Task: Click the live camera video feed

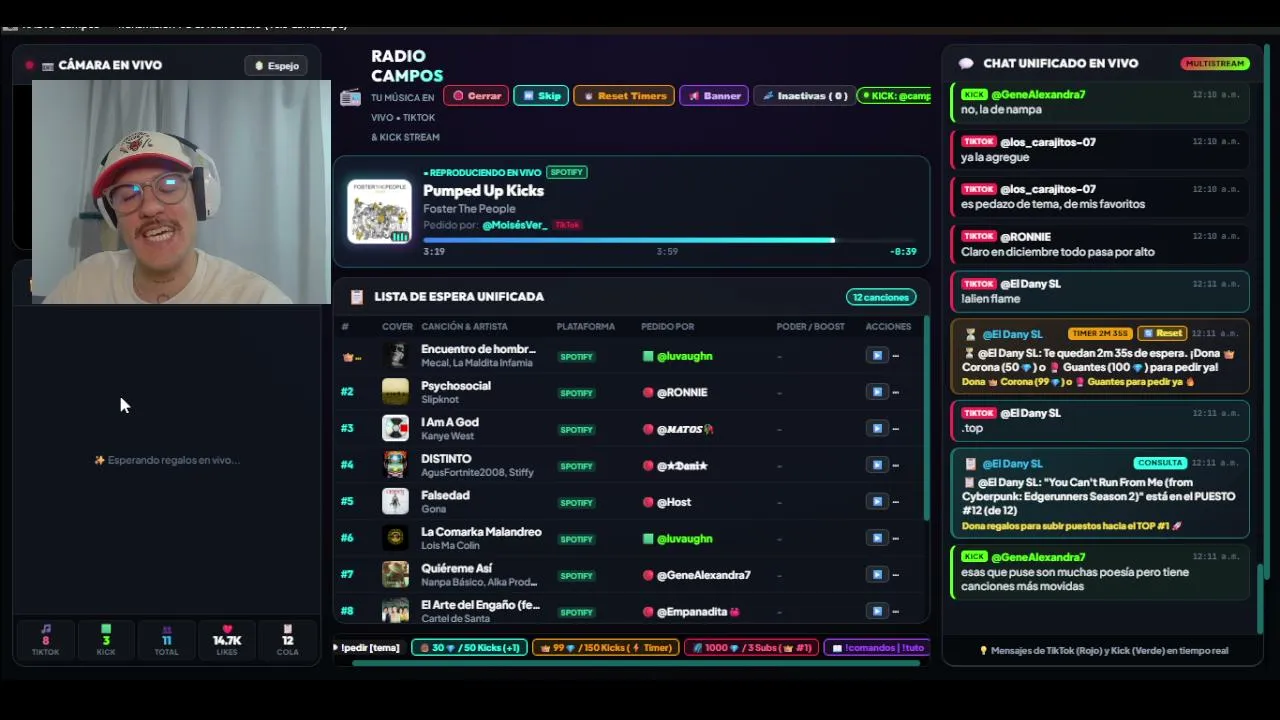Action: [181, 192]
